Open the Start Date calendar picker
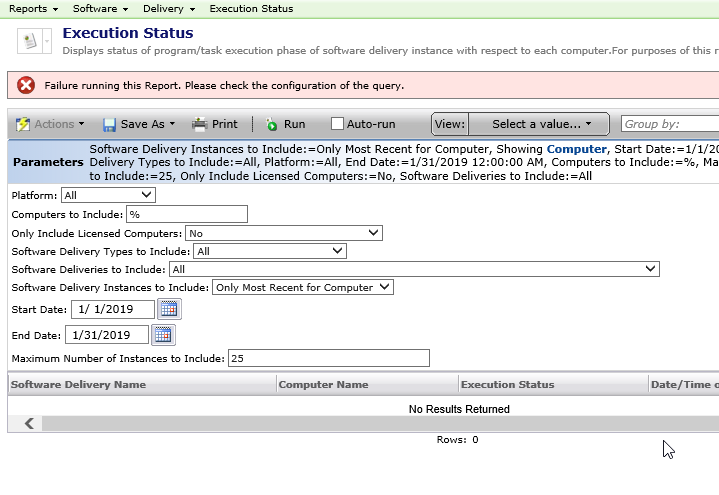Viewport: 719px width, 495px height. pos(166,310)
